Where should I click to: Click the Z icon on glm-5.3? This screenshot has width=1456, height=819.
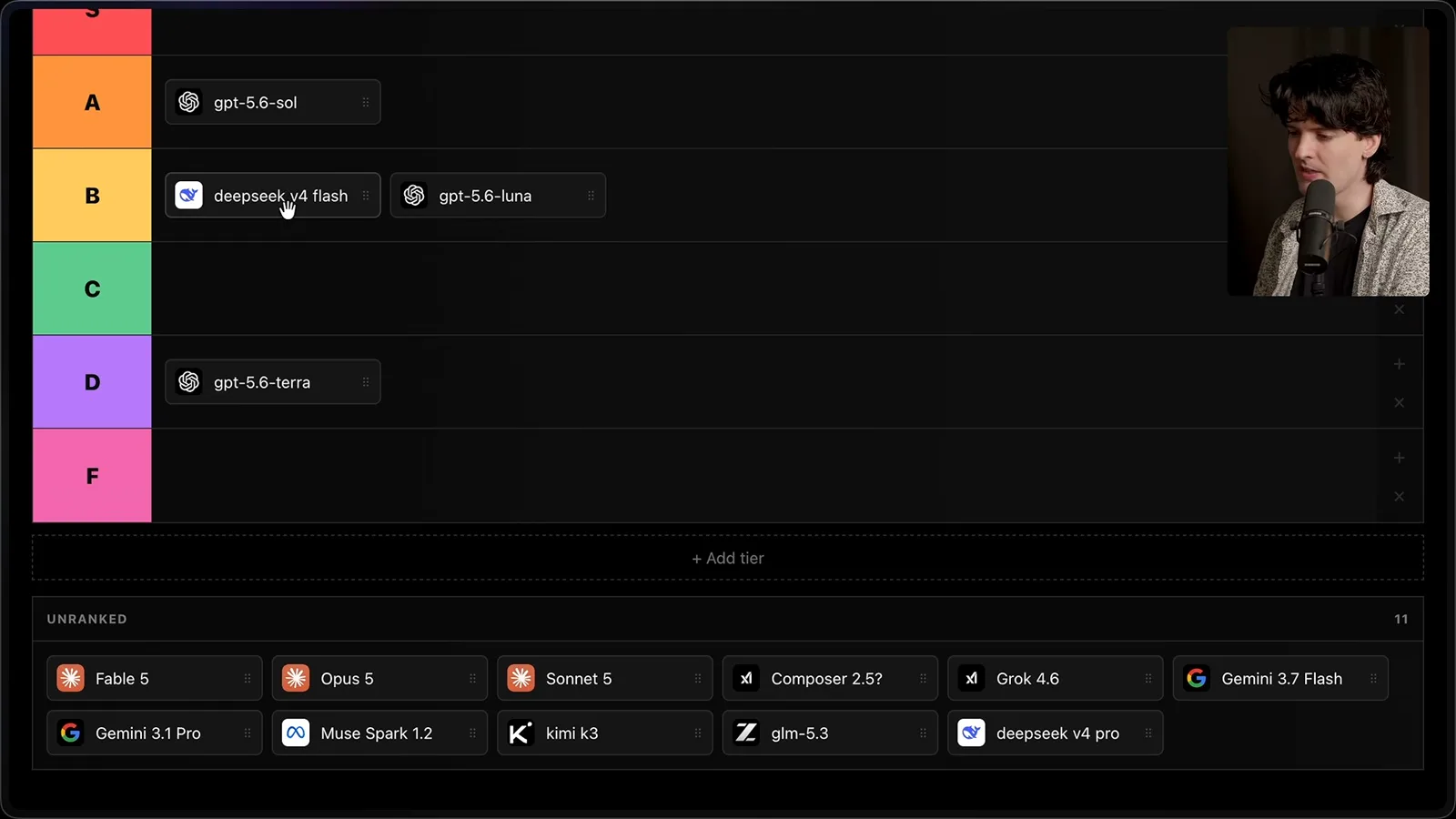[746, 733]
